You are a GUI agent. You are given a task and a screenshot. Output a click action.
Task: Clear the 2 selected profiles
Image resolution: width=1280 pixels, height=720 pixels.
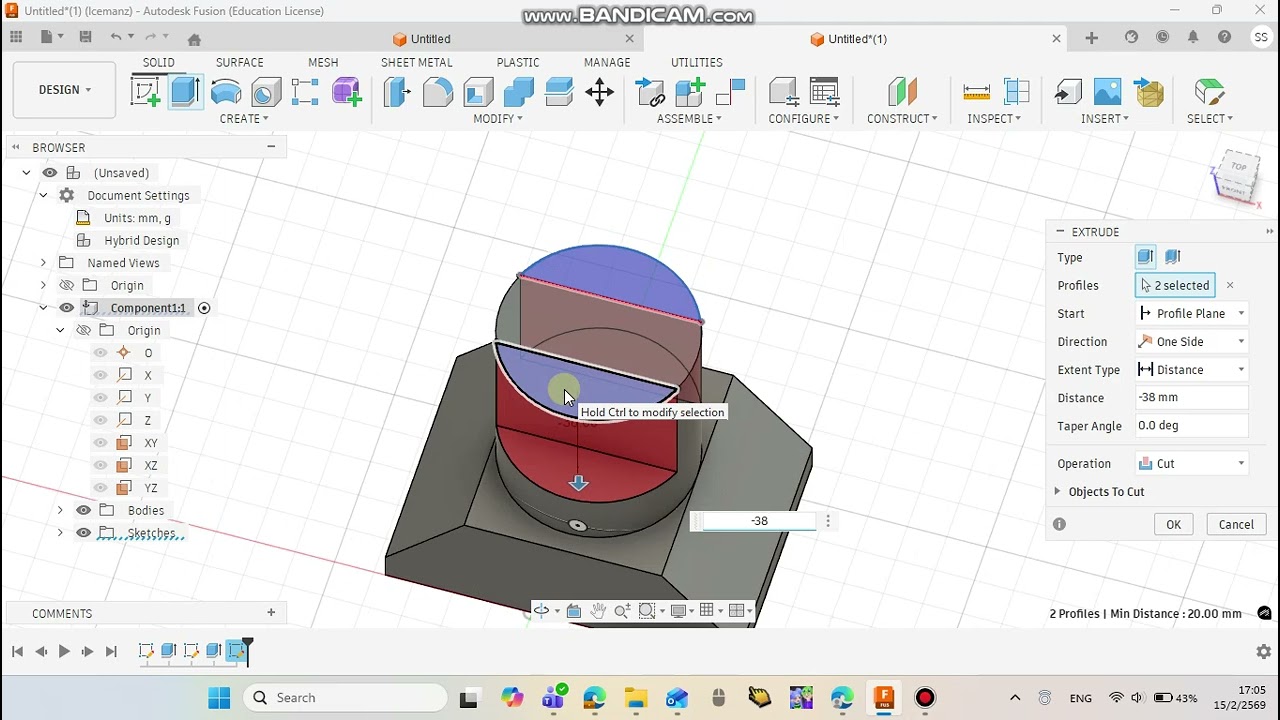coord(1230,285)
